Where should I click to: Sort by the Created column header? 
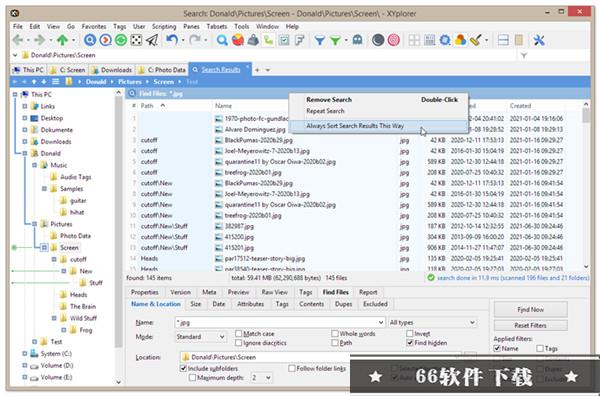click(x=520, y=106)
